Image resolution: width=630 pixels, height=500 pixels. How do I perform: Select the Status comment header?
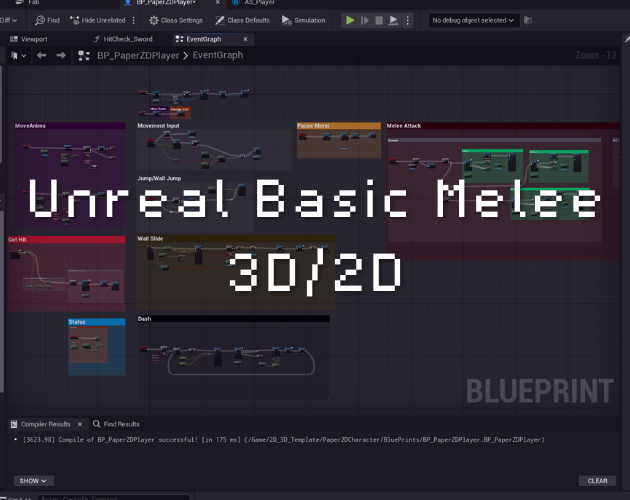(x=96, y=322)
